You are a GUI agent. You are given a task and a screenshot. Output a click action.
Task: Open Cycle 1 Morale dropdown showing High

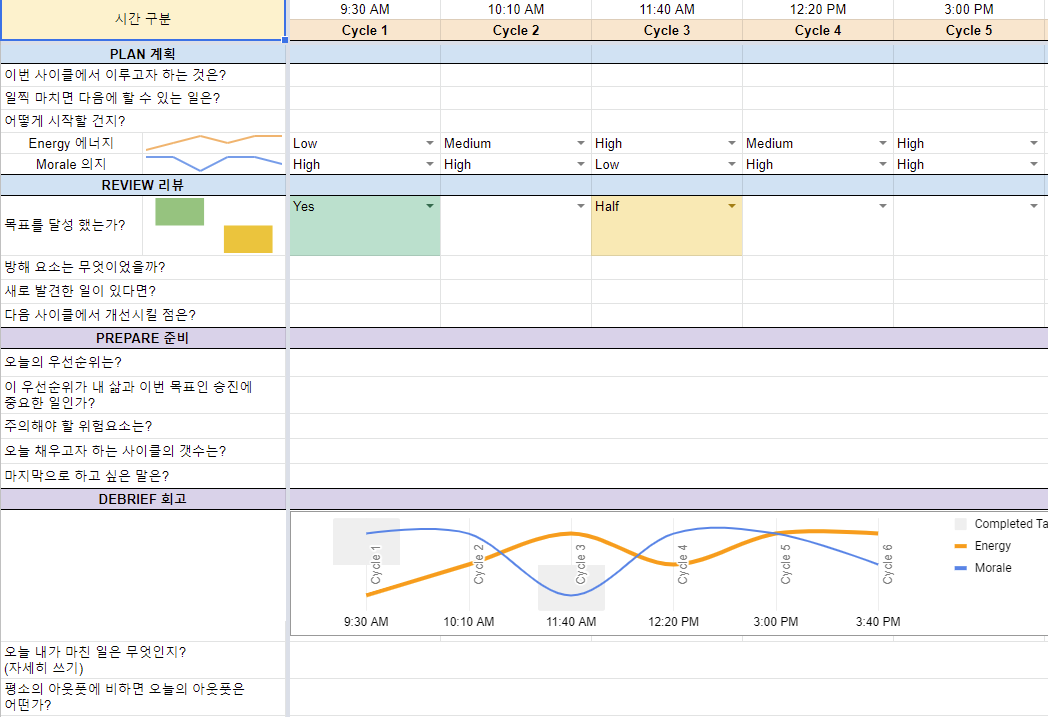pos(430,164)
